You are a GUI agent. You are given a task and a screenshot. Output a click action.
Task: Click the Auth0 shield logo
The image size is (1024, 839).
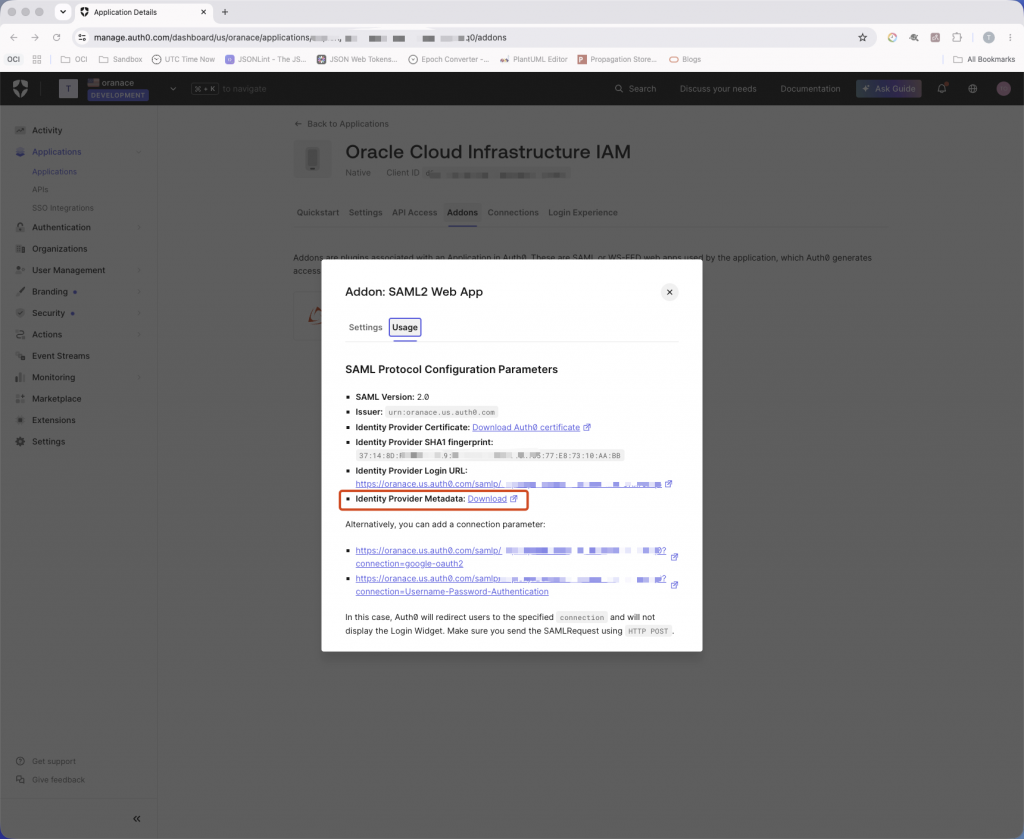coord(20,88)
